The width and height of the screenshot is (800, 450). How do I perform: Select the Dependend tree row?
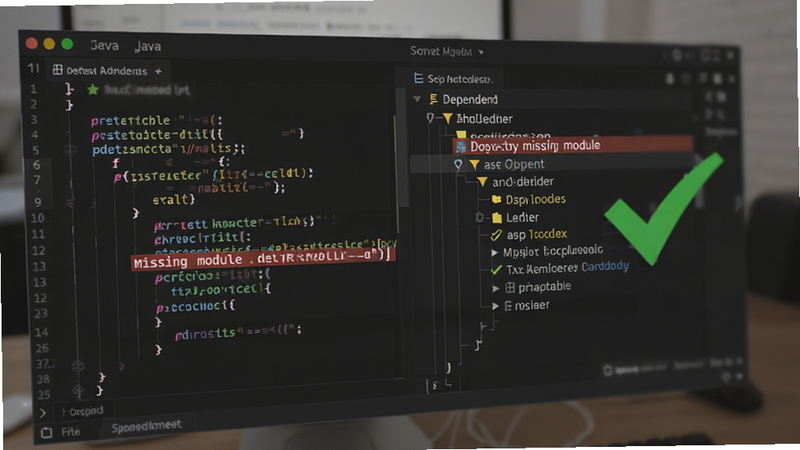coord(551,99)
